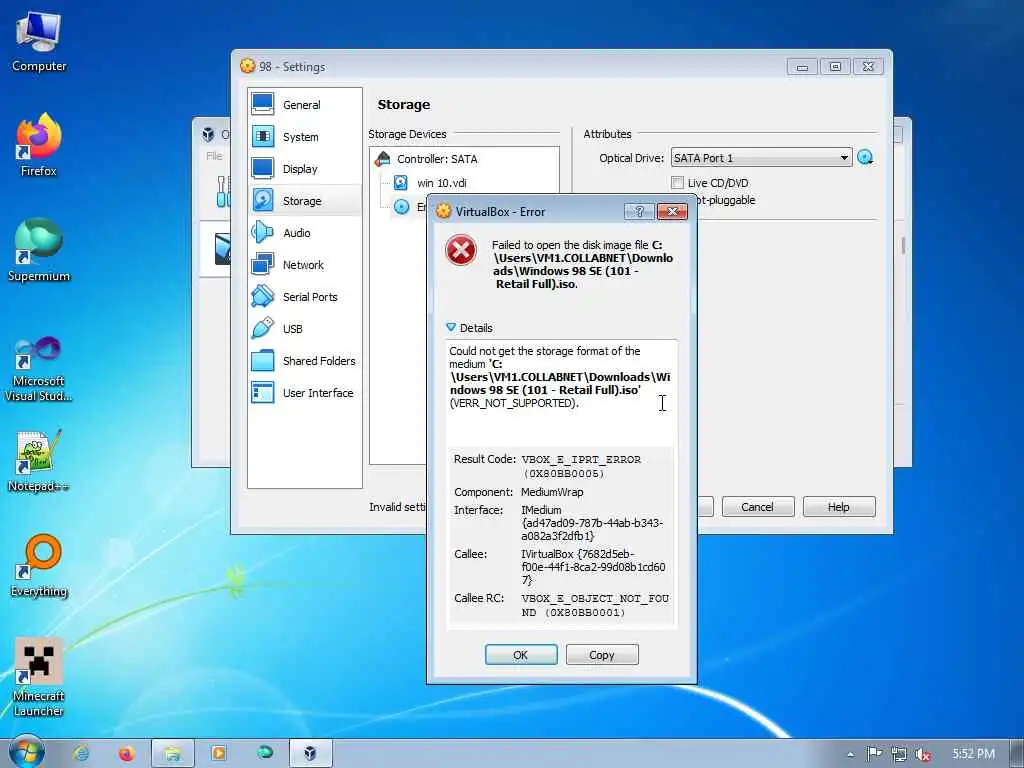Open the Firefox desktop shortcut
1024x768 pixels.
(39, 146)
